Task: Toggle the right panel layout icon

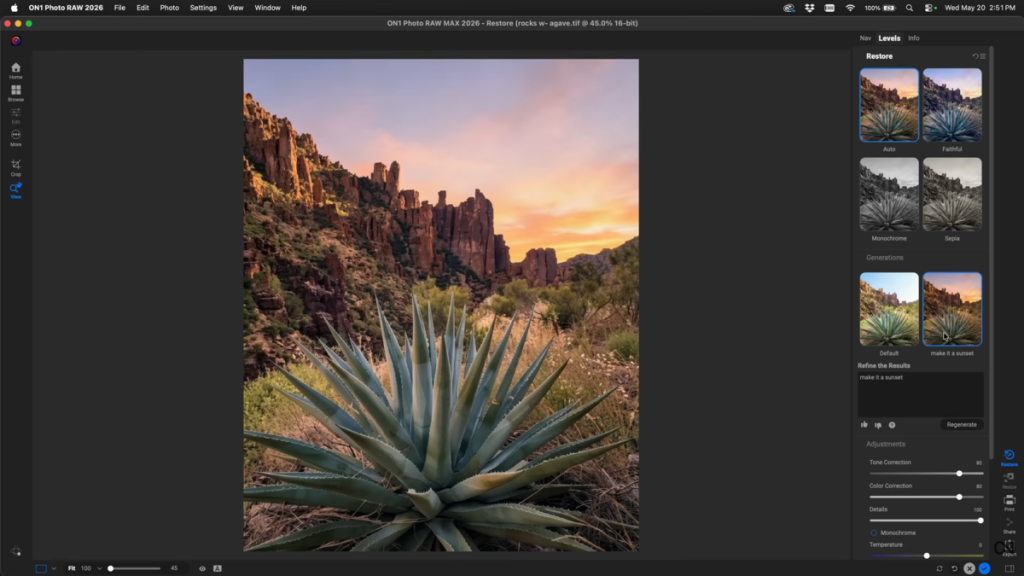Action: [x=1009, y=569]
